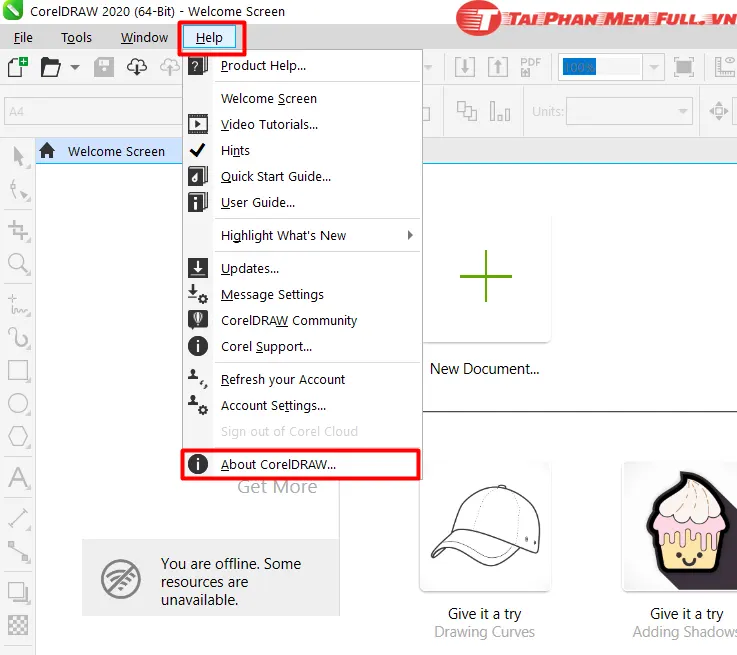Select the Connector tool

[19, 551]
